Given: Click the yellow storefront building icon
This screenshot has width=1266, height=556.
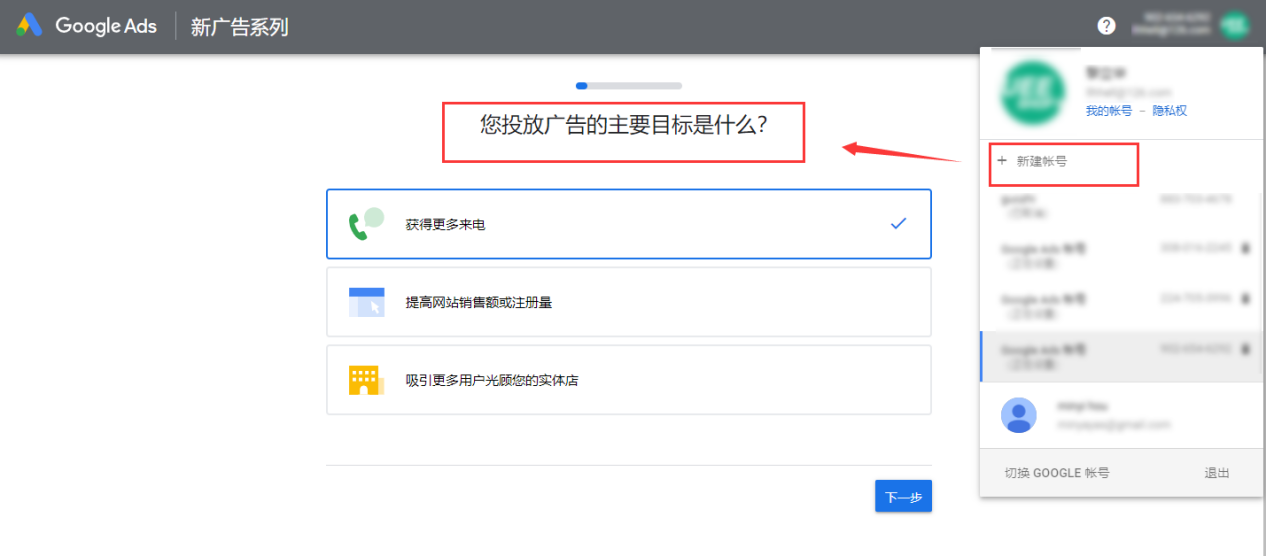Looking at the screenshot, I should point(366,380).
